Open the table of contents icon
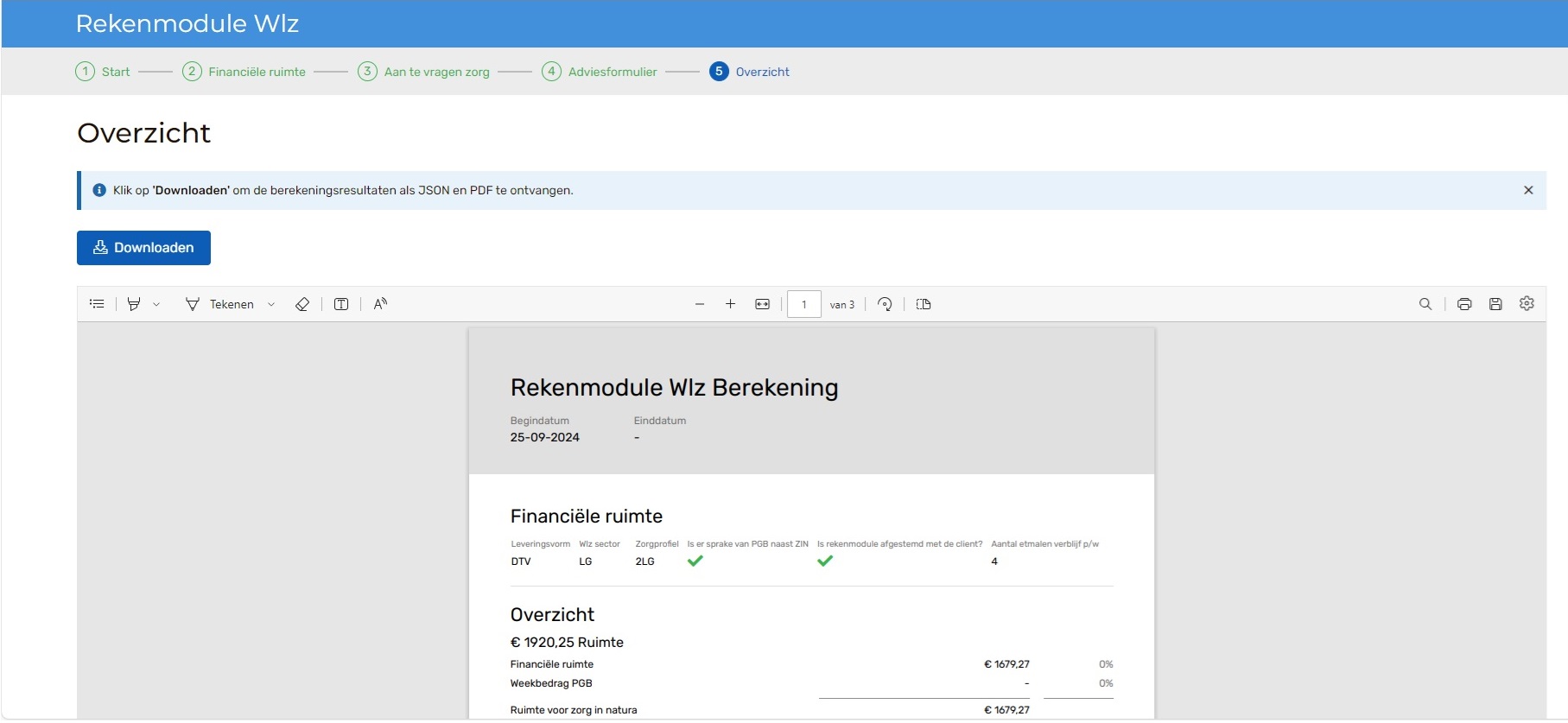Viewport: 1568px width, 723px height. tap(97, 304)
